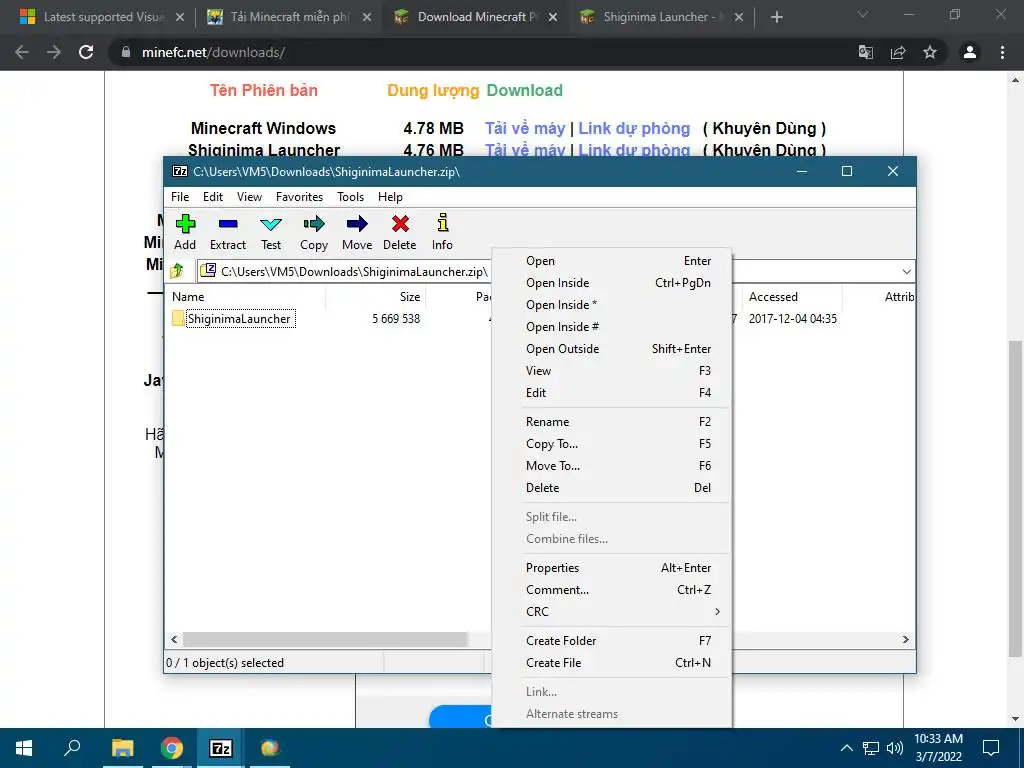
Task: Click the Move toolbar icon
Action: pos(357,224)
